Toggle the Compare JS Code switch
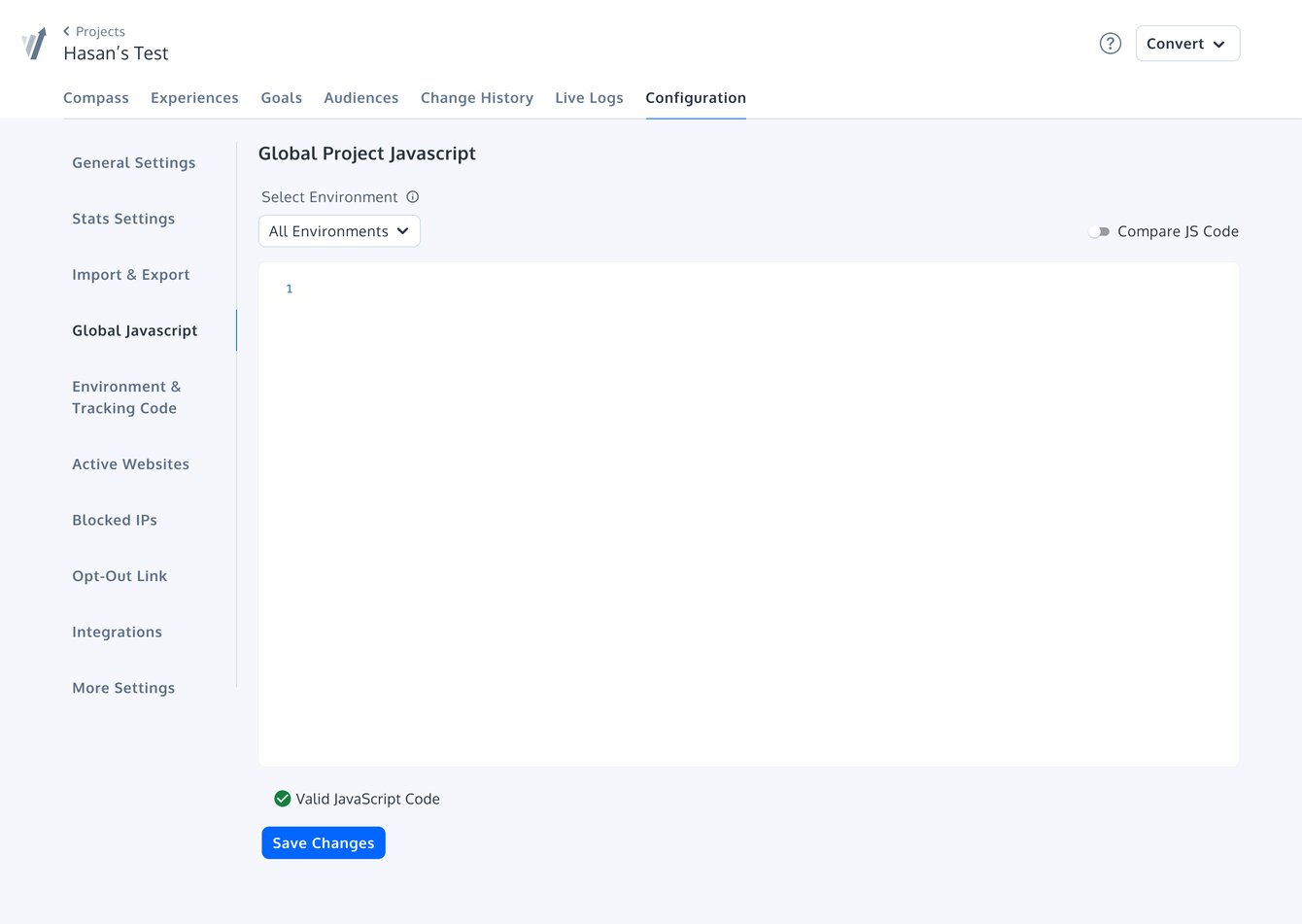1302x924 pixels. [1099, 231]
